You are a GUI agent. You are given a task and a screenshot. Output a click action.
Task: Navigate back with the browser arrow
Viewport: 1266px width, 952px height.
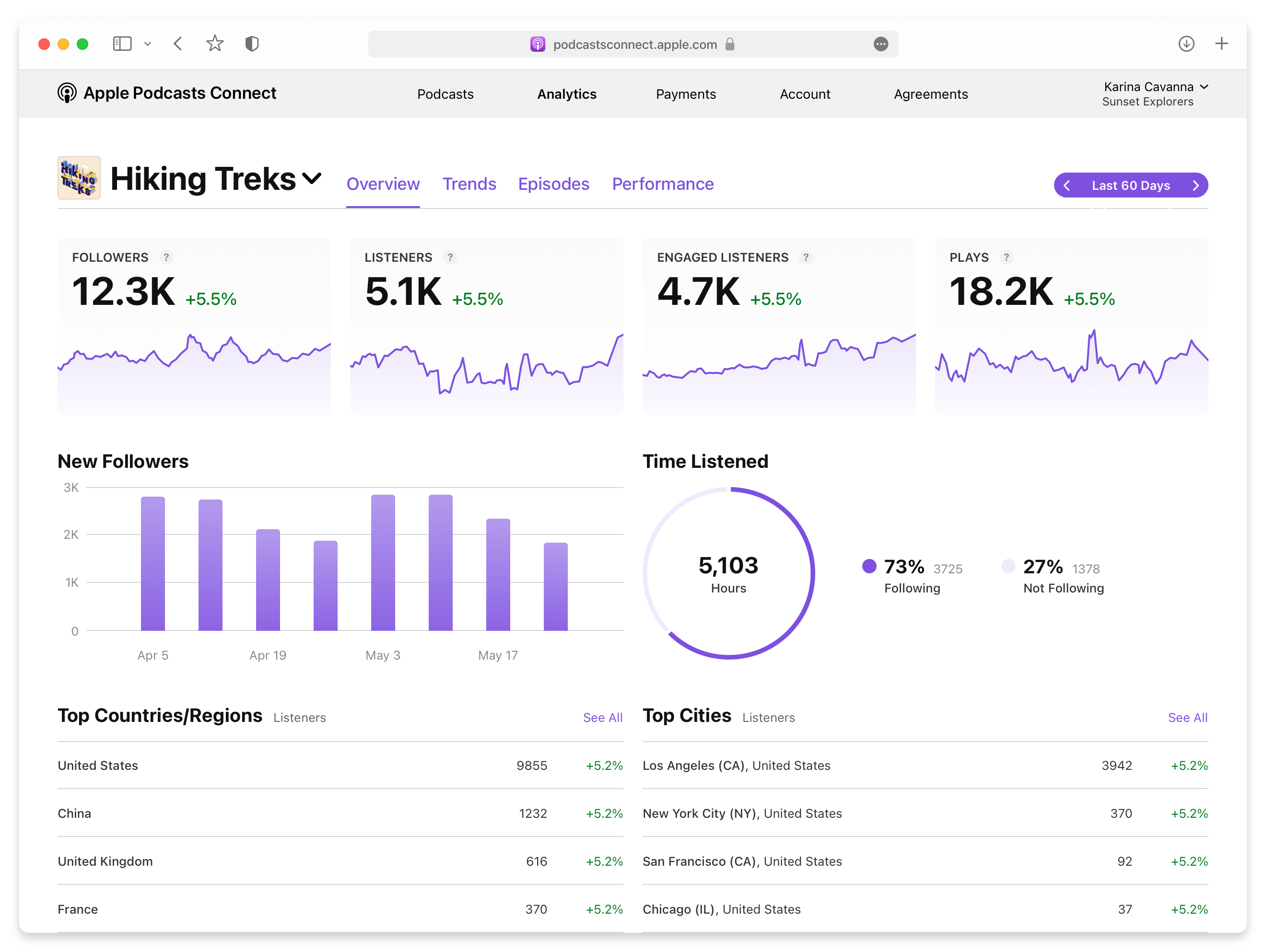point(177,44)
